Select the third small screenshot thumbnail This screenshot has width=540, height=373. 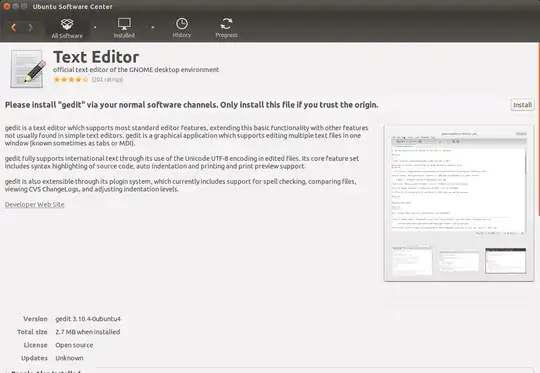[x=506, y=260]
